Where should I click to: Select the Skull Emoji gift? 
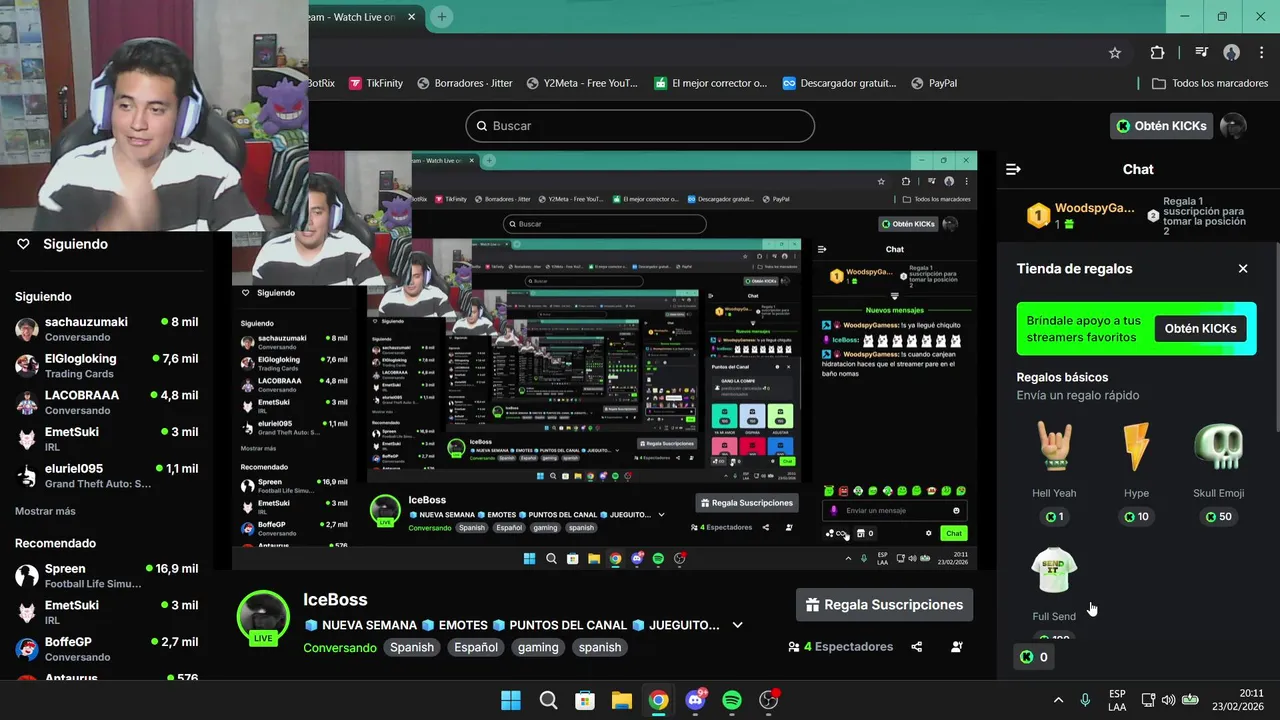point(1218,447)
